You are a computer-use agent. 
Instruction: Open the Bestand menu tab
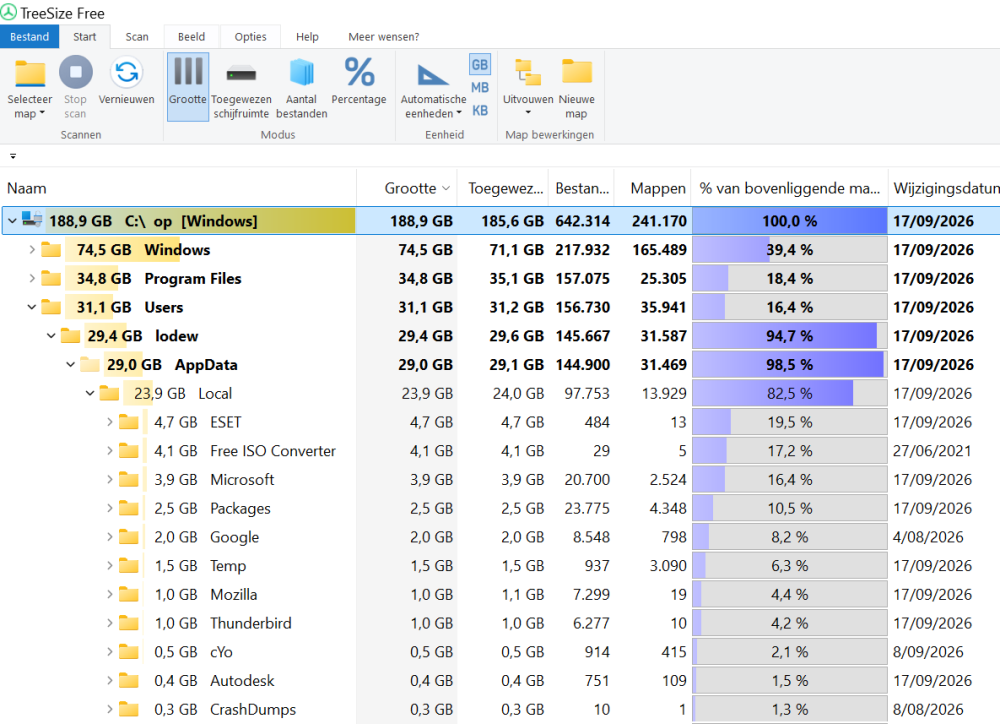click(29, 36)
